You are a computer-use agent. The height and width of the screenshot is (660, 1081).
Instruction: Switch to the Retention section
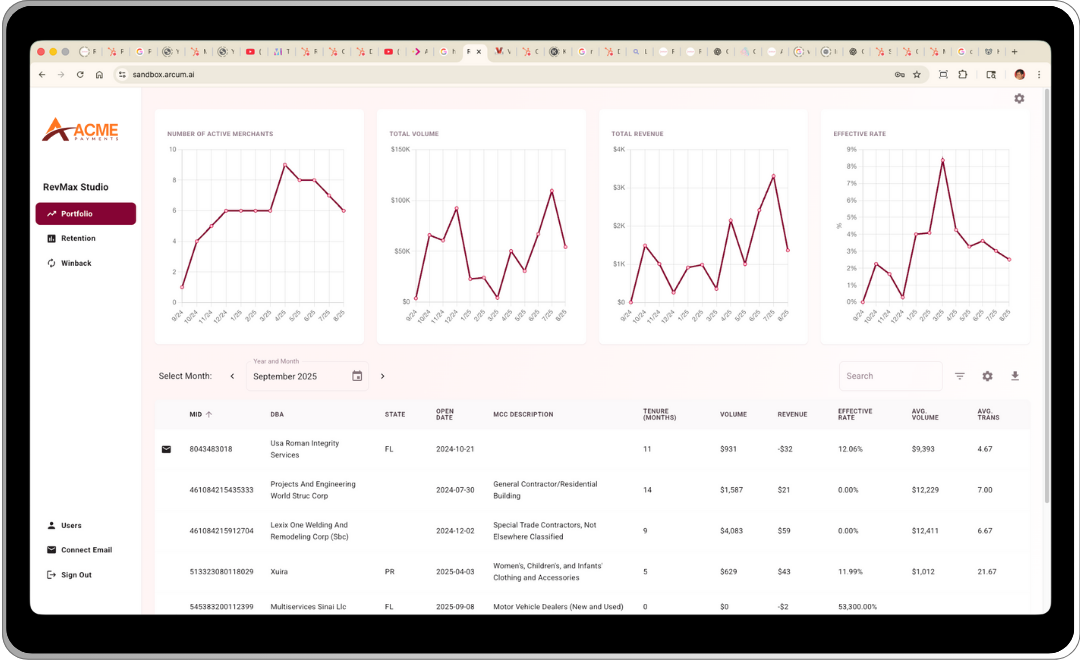coord(78,238)
